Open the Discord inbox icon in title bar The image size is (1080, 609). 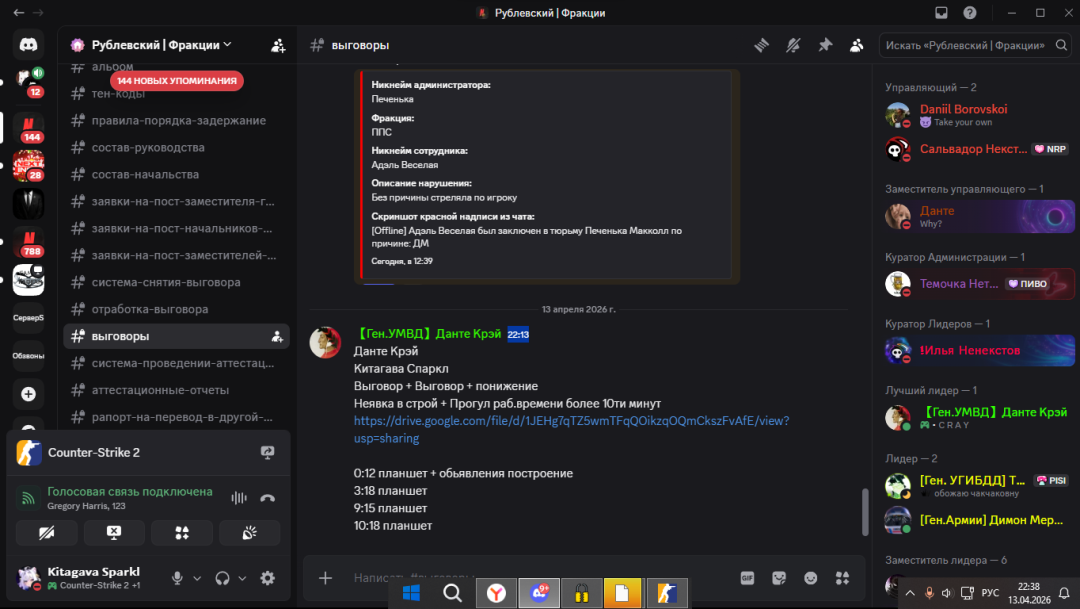(x=941, y=13)
